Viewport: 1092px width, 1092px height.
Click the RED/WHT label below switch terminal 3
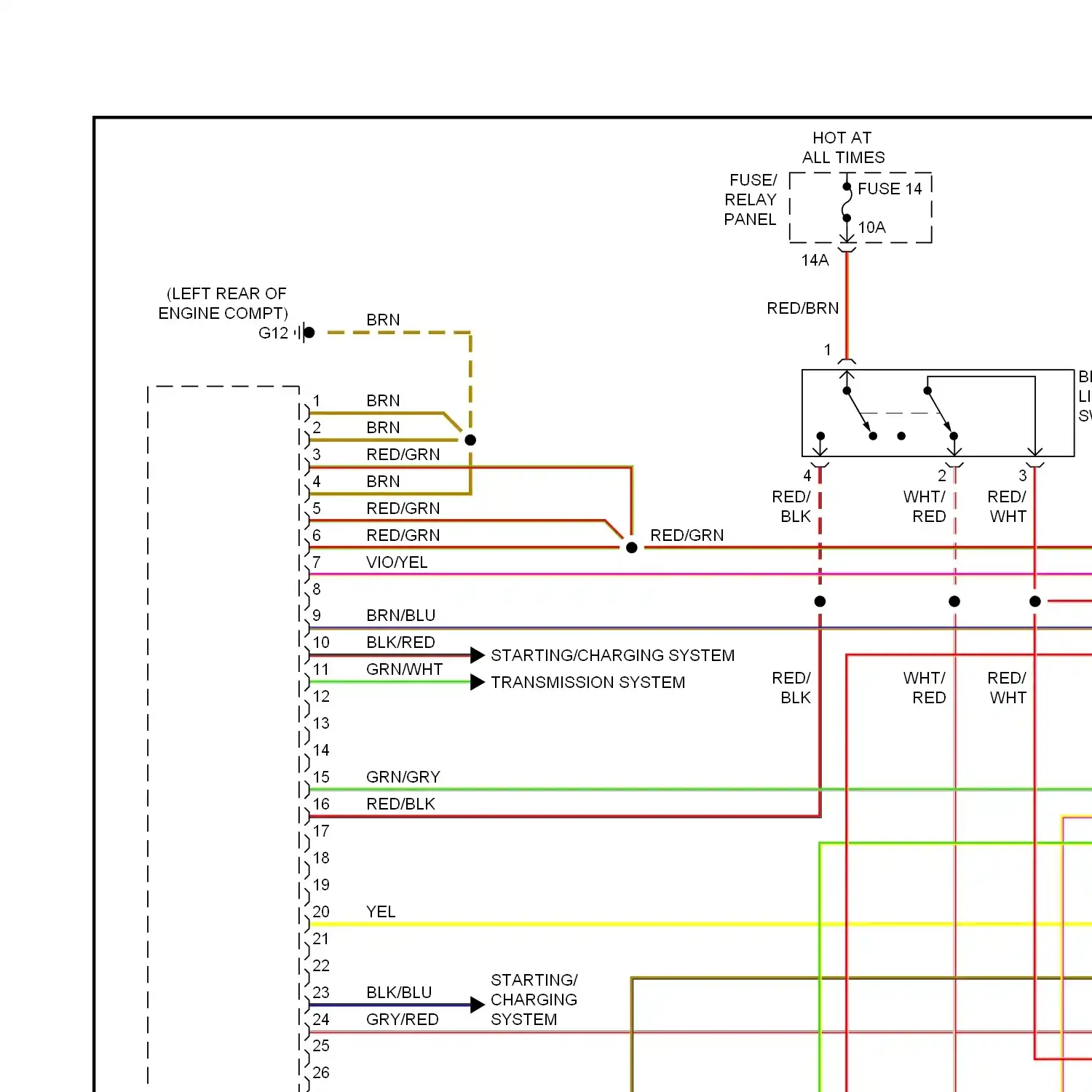point(1007,506)
